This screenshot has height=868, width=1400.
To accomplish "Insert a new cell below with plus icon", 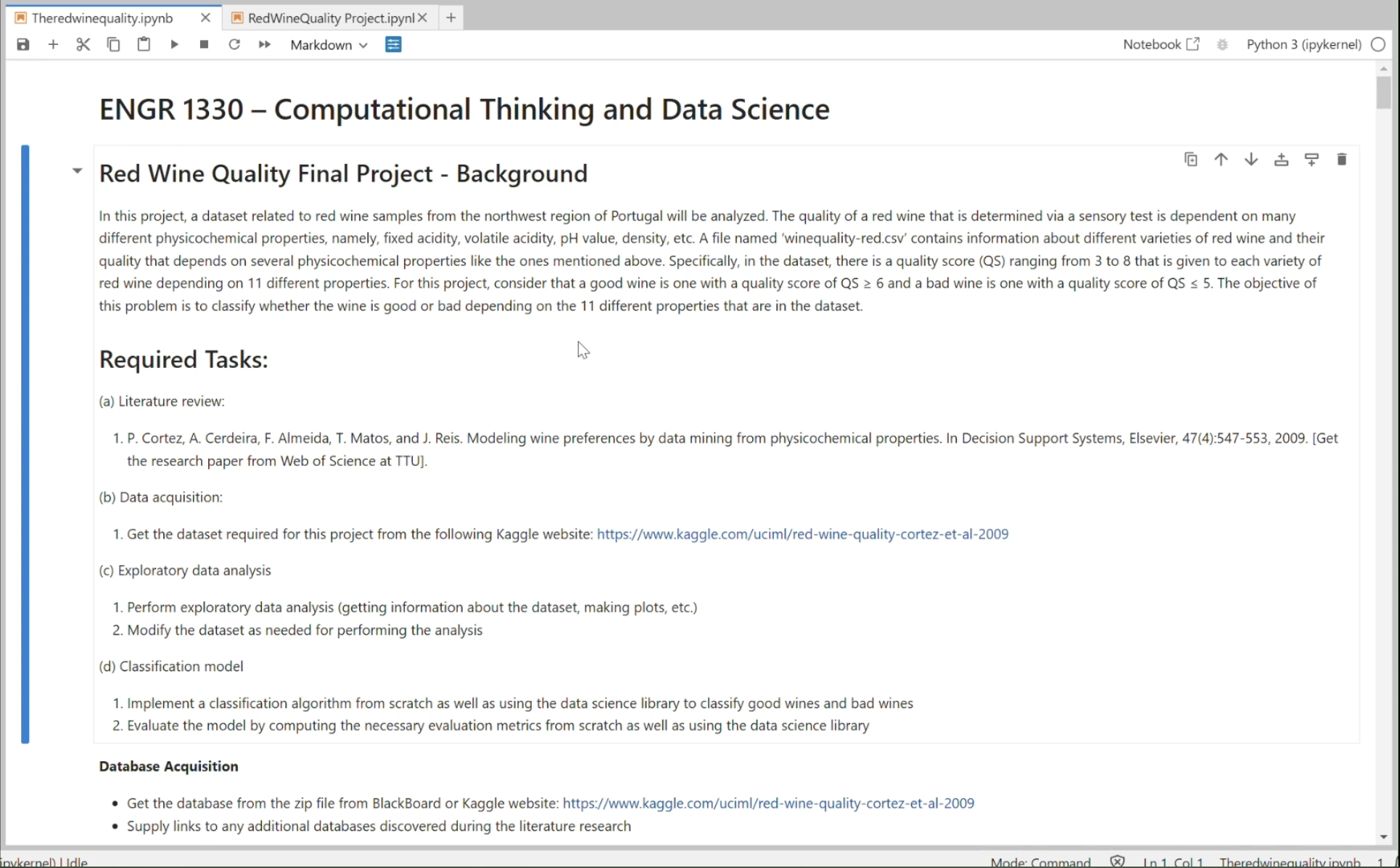I will [53, 45].
